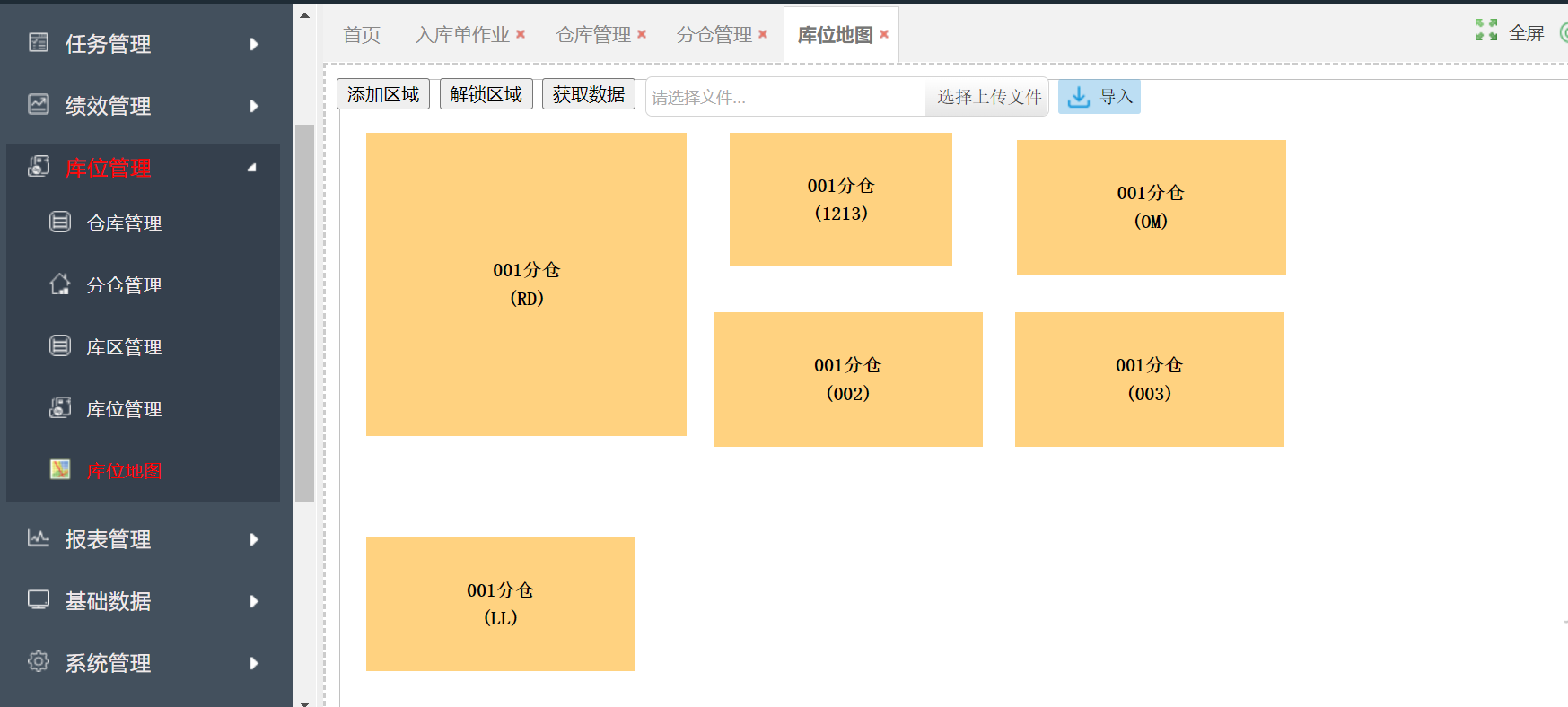Click the 绩效管理 menu label
Image resolution: width=1568 pixels, height=707 pixels.
point(108,106)
